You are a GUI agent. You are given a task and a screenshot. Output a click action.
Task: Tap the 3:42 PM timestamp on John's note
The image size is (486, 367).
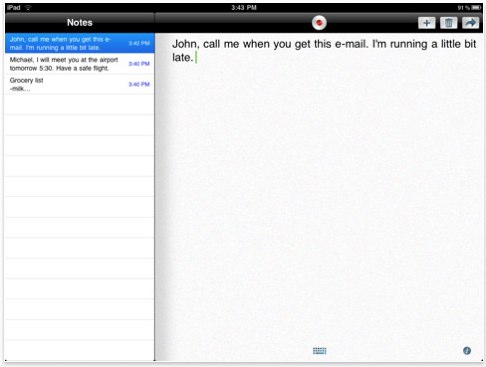pyautogui.click(x=139, y=43)
